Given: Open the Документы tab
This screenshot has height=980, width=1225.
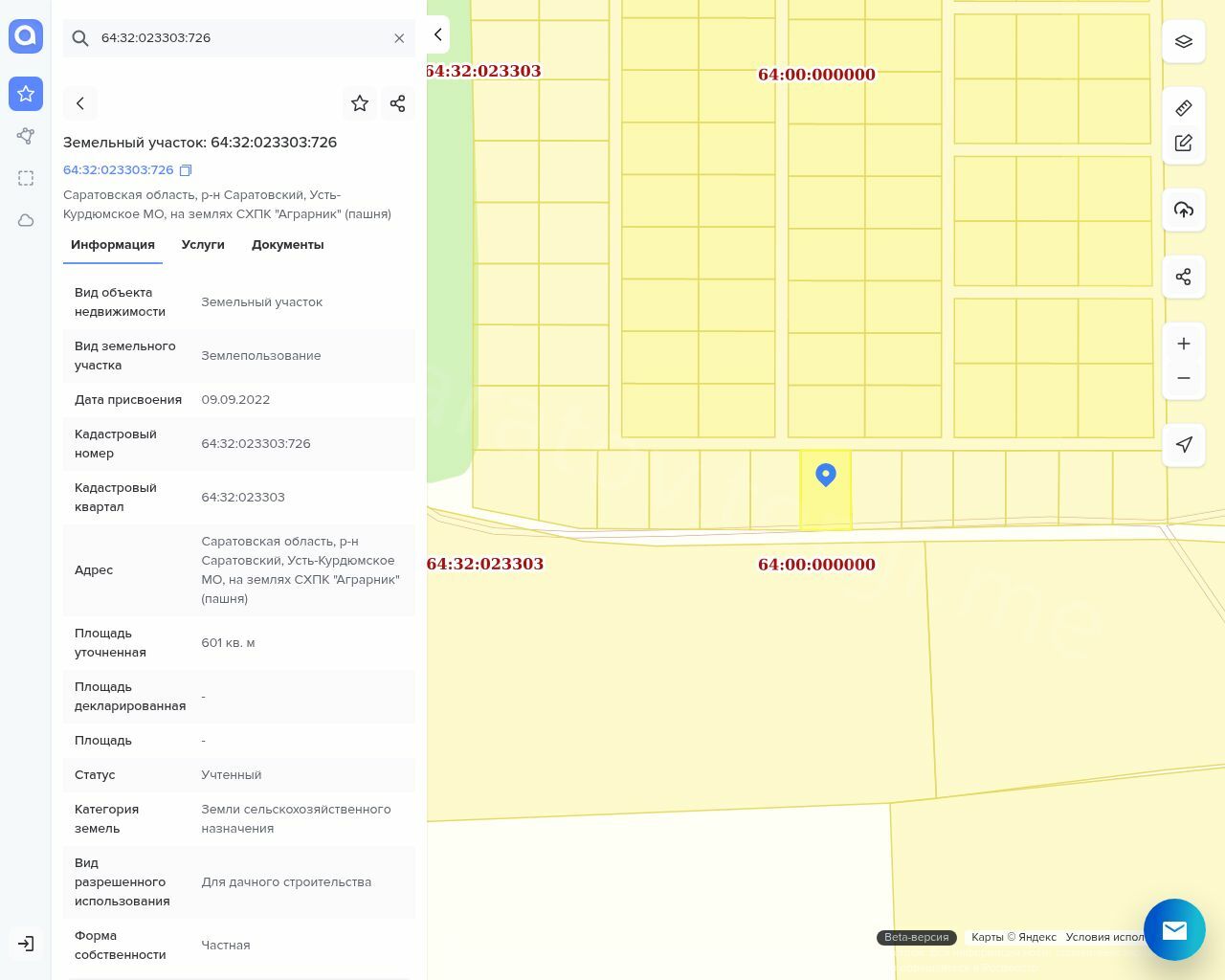Looking at the screenshot, I should click(287, 245).
